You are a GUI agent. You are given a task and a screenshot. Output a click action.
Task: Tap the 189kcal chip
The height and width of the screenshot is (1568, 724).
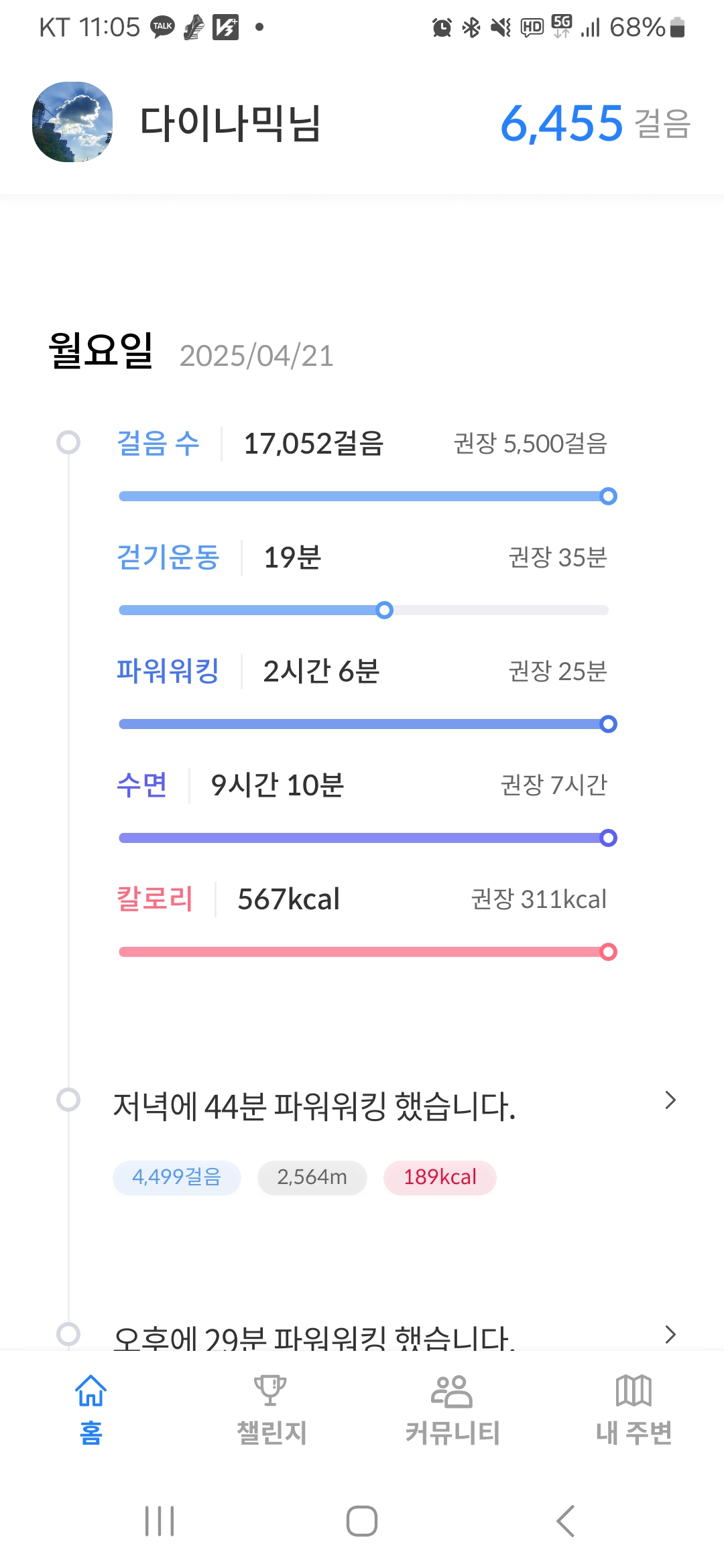coord(440,1177)
